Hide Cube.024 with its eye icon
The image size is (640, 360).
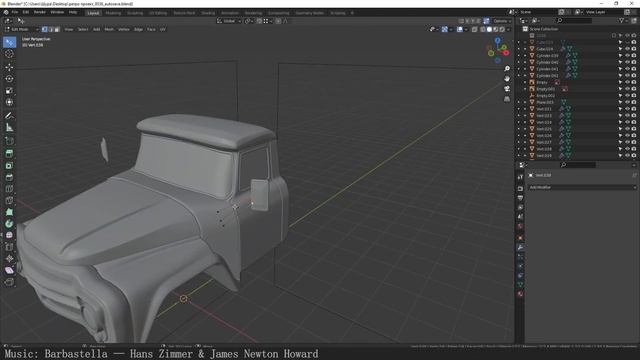click(x=627, y=49)
